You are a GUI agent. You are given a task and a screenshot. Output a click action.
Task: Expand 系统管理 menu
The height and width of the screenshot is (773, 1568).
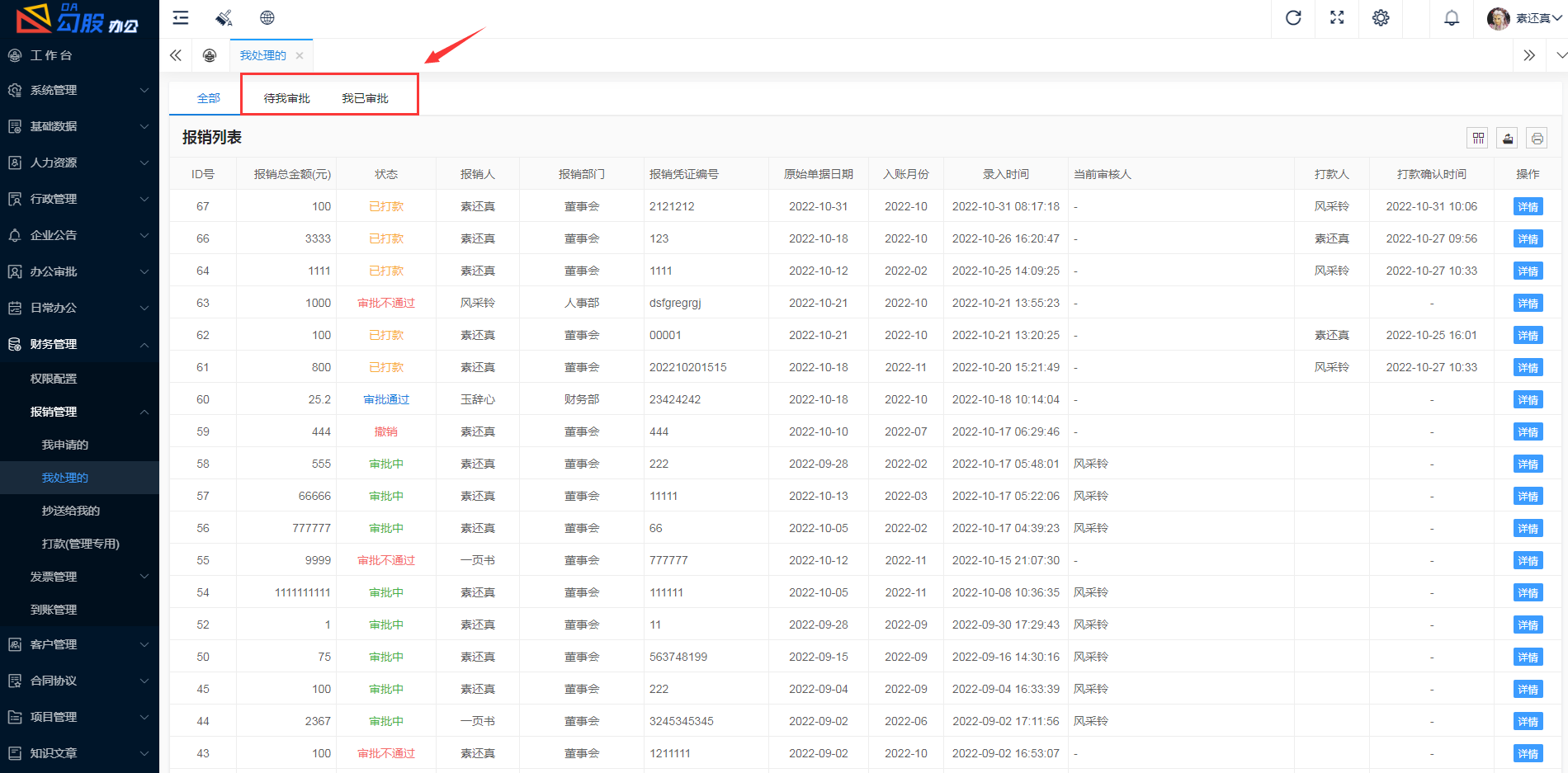(x=79, y=90)
